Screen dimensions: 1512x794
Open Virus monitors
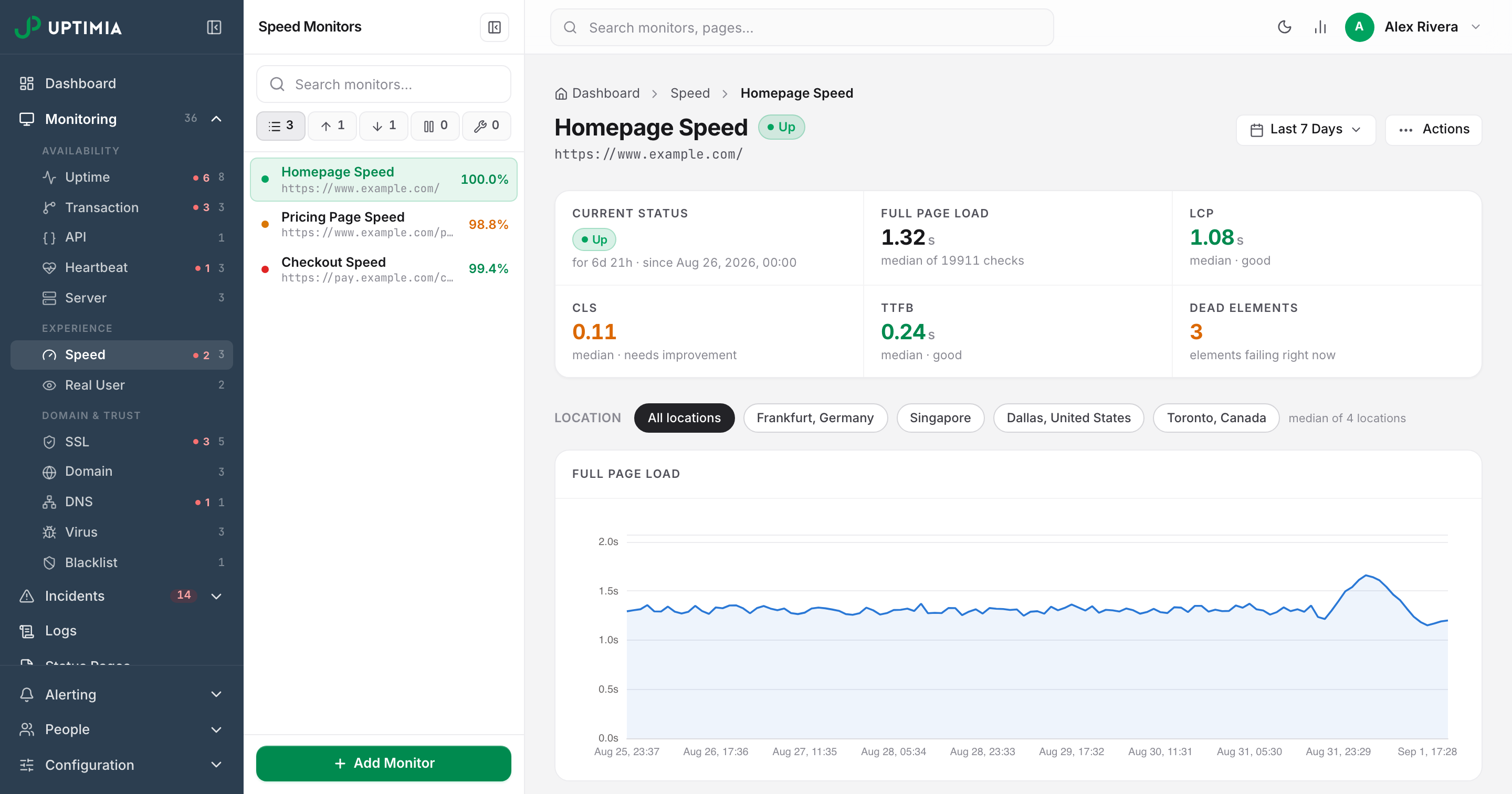pyautogui.click(x=122, y=532)
